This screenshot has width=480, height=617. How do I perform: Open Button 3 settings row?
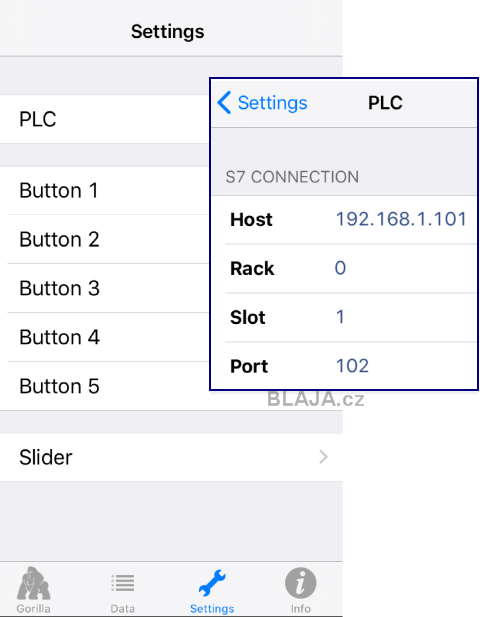[x=104, y=288]
